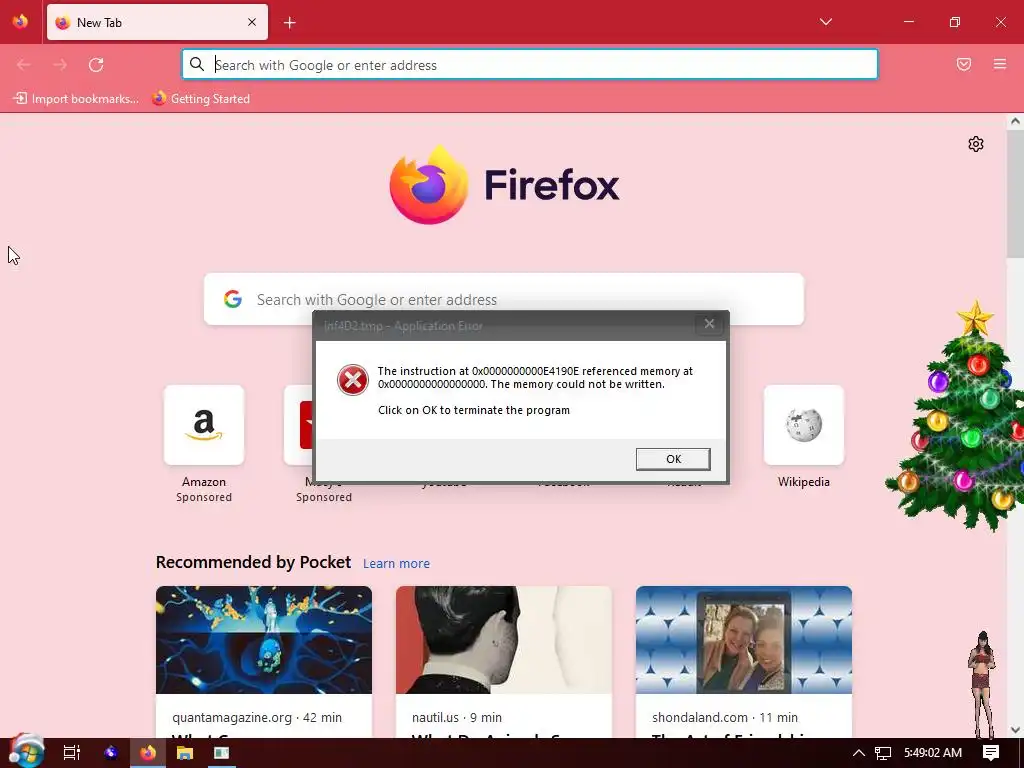This screenshot has height=768, width=1024.
Task: Open Task View on the taskbar
Action: click(x=72, y=753)
